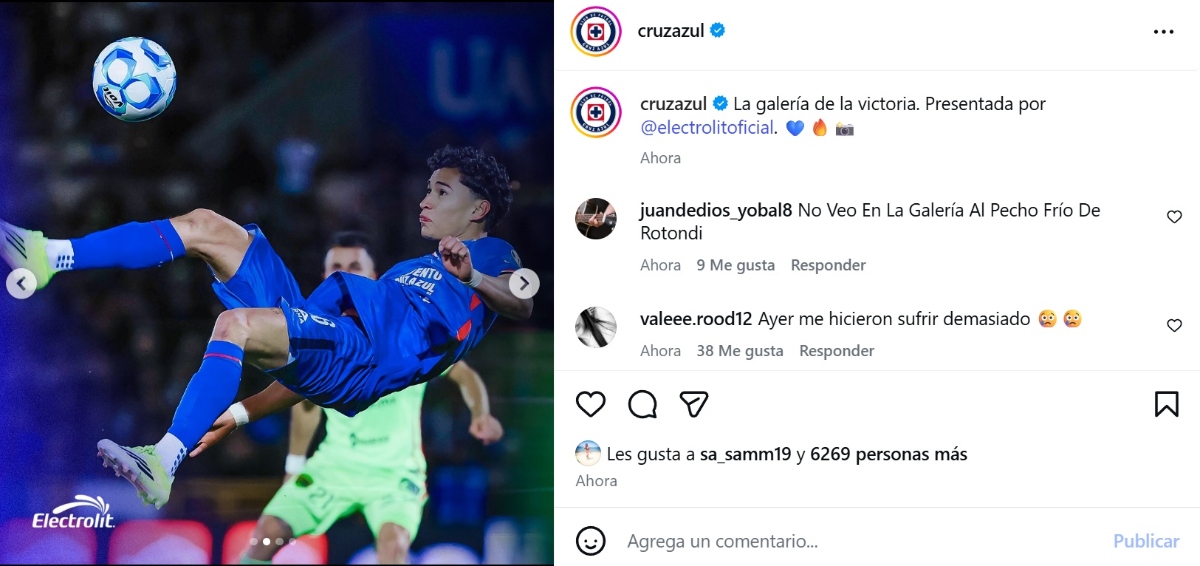This screenshot has width=1200, height=566.
Task: Share post via paper plane icon
Action: pyautogui.click(x=694, y=404)
